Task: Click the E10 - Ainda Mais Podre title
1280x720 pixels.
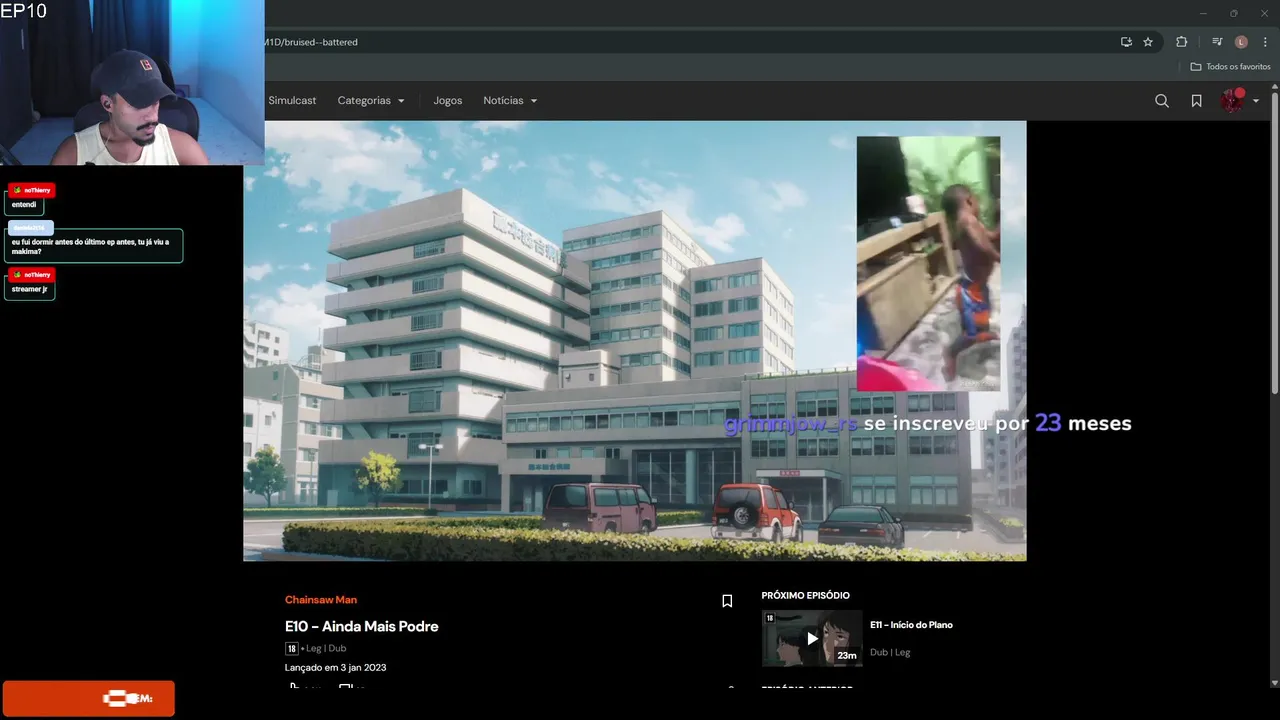Action: pos(362,626)
